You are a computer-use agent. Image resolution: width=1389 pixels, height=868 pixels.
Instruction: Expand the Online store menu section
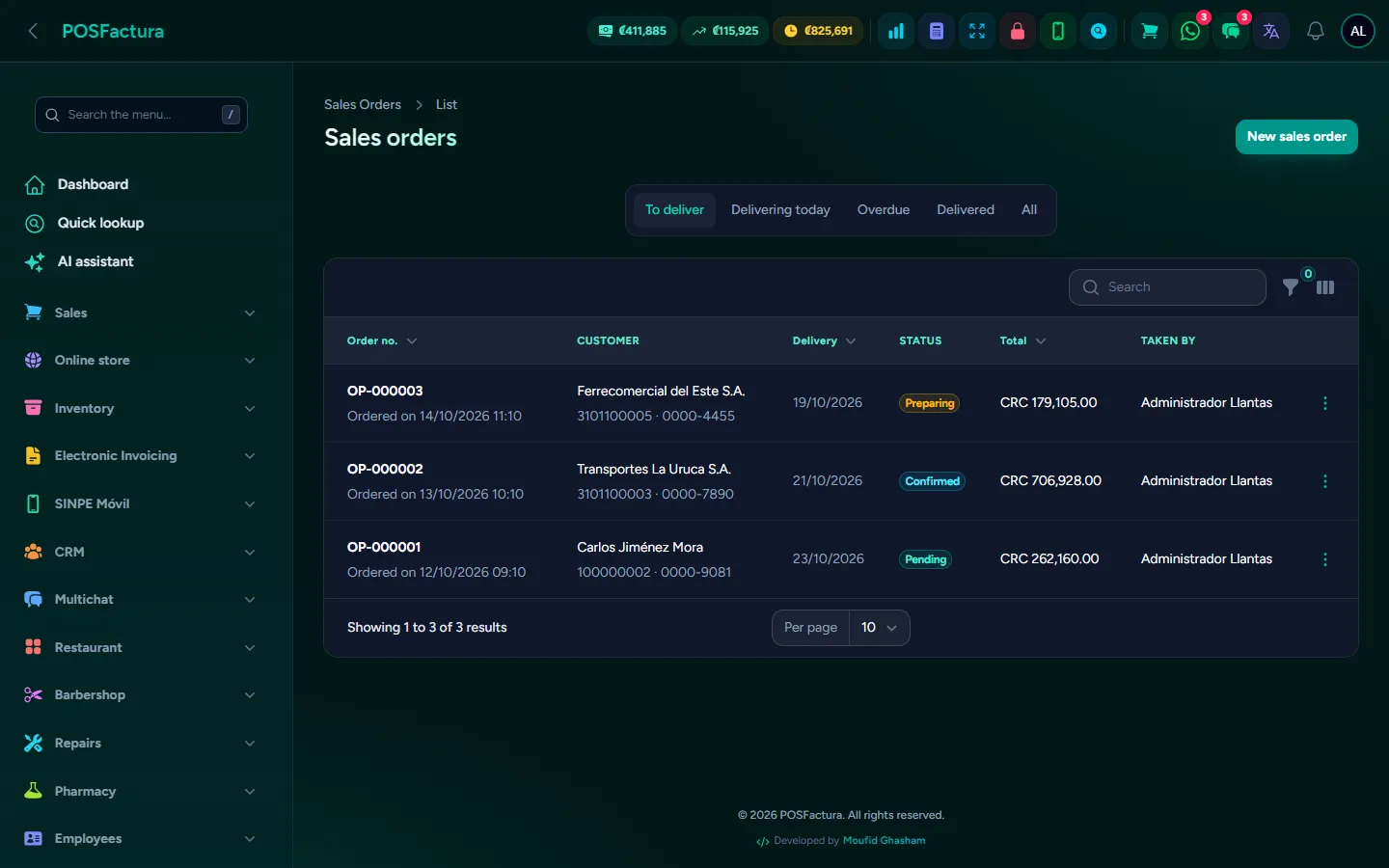[140, 361]
